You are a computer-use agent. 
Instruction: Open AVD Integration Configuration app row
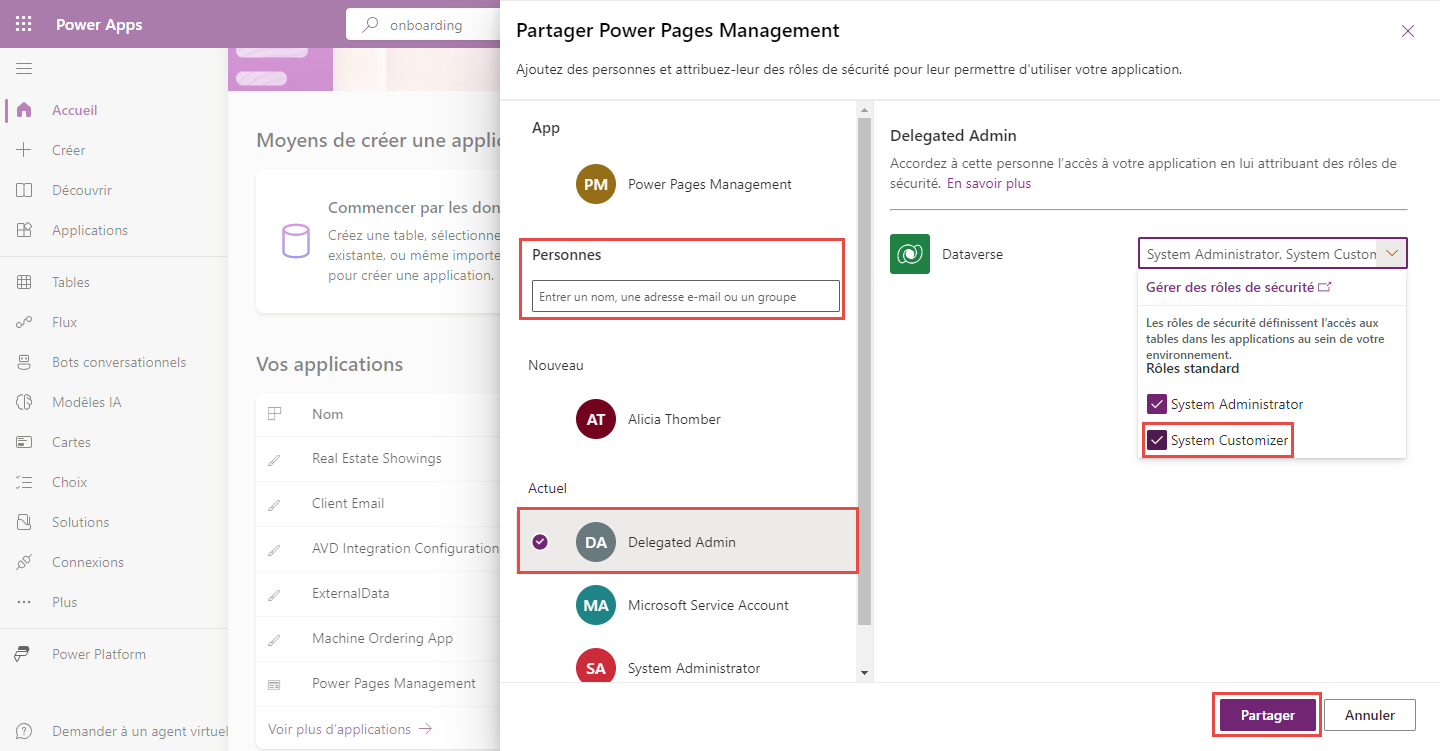[x=378, y=548]
